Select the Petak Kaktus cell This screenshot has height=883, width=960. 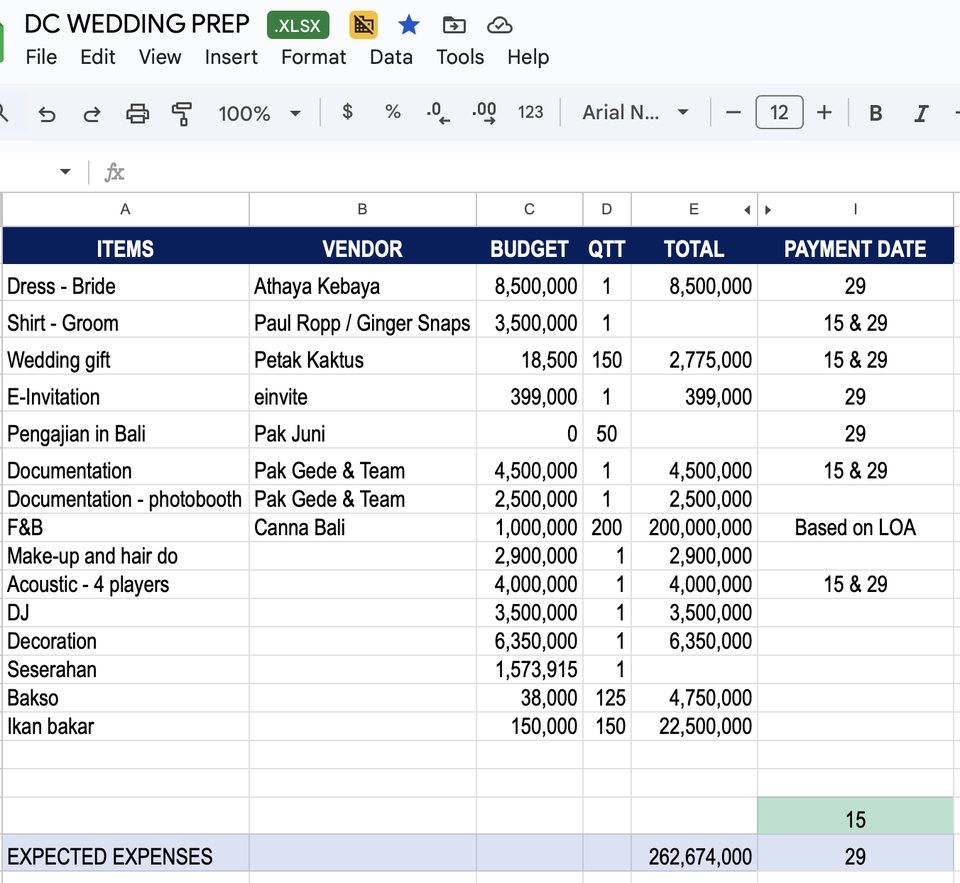click(x=362, y=358)
